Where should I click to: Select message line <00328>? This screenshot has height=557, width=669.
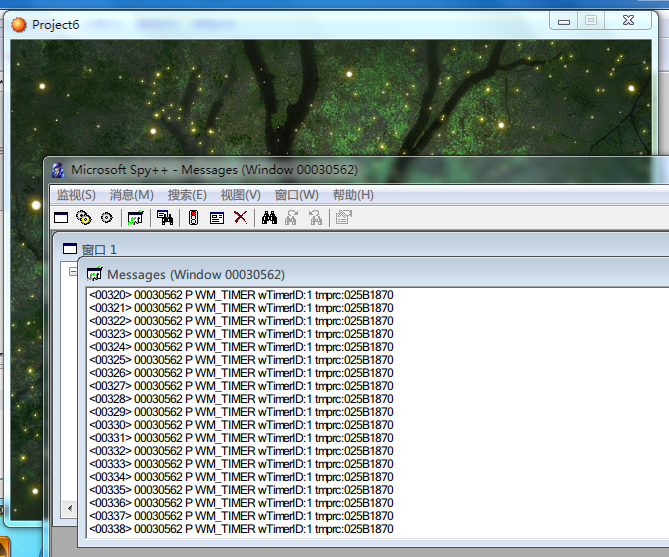pos(241,399)
